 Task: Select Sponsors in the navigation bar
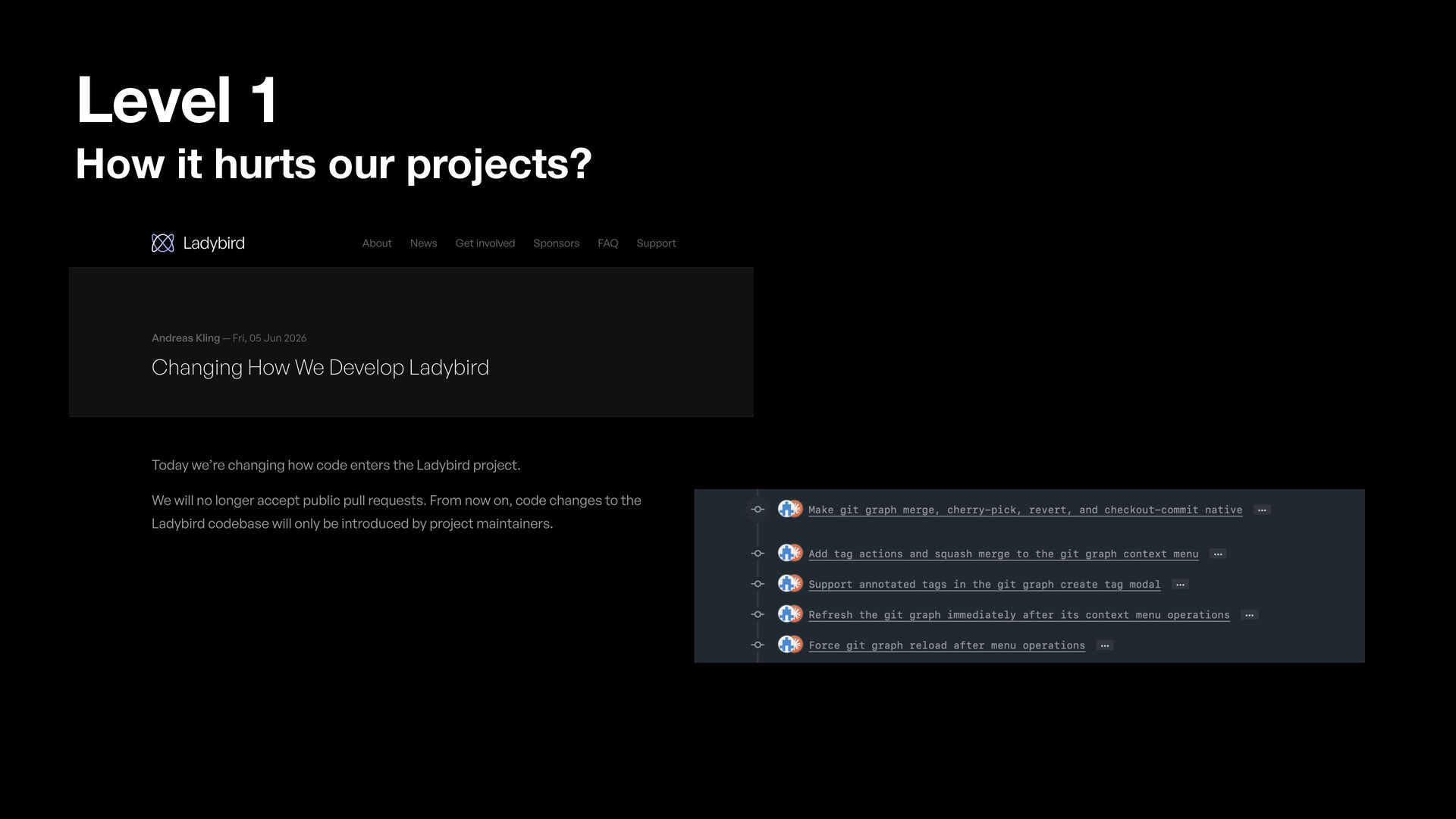tap(556, 243)
